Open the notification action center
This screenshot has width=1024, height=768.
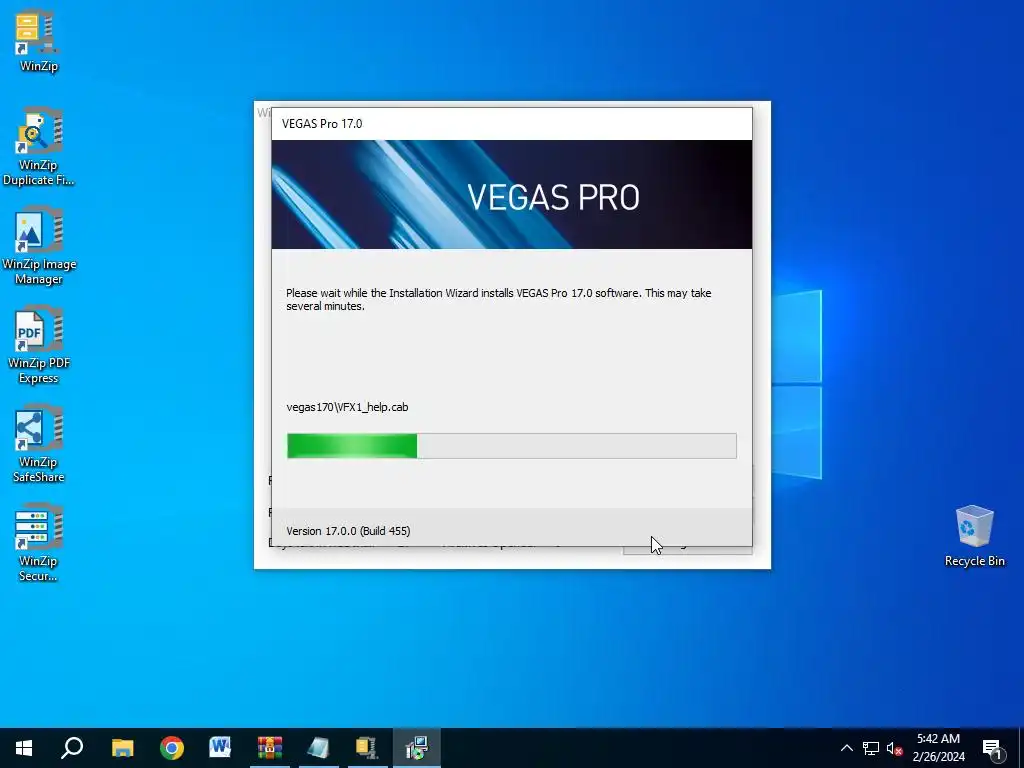[x=993, y=749]
